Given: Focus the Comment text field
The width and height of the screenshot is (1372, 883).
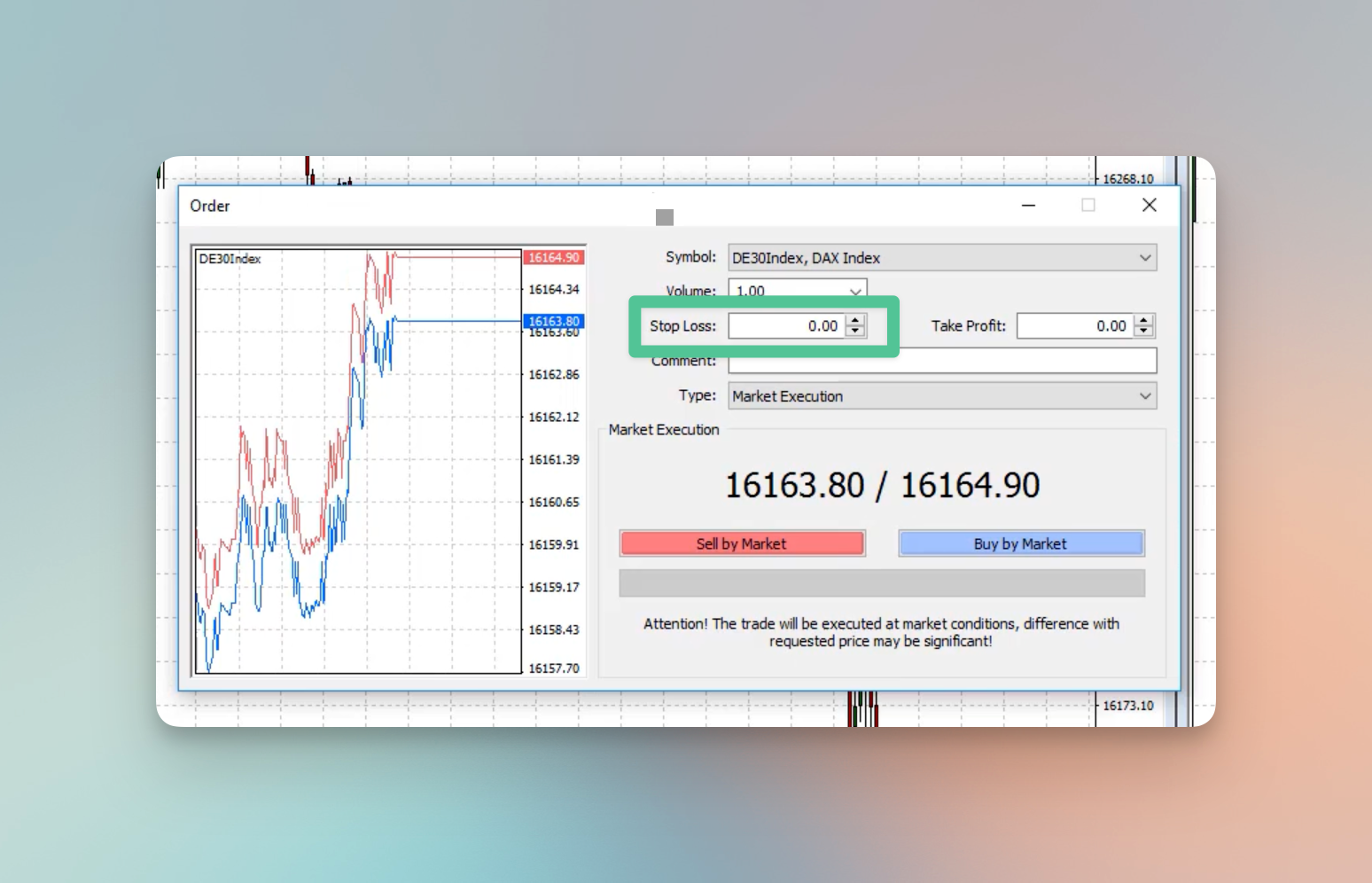Looking at the screenshot, I should pos(941,361).
